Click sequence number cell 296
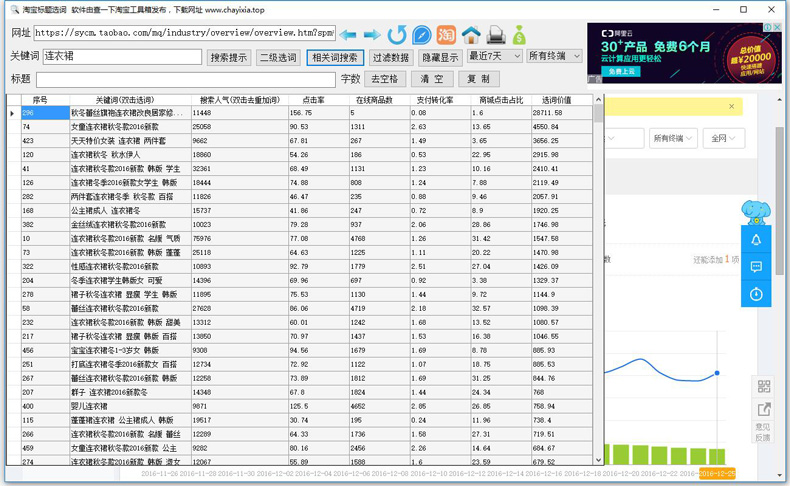Screen dimensions: 790x486 [45, 113]
